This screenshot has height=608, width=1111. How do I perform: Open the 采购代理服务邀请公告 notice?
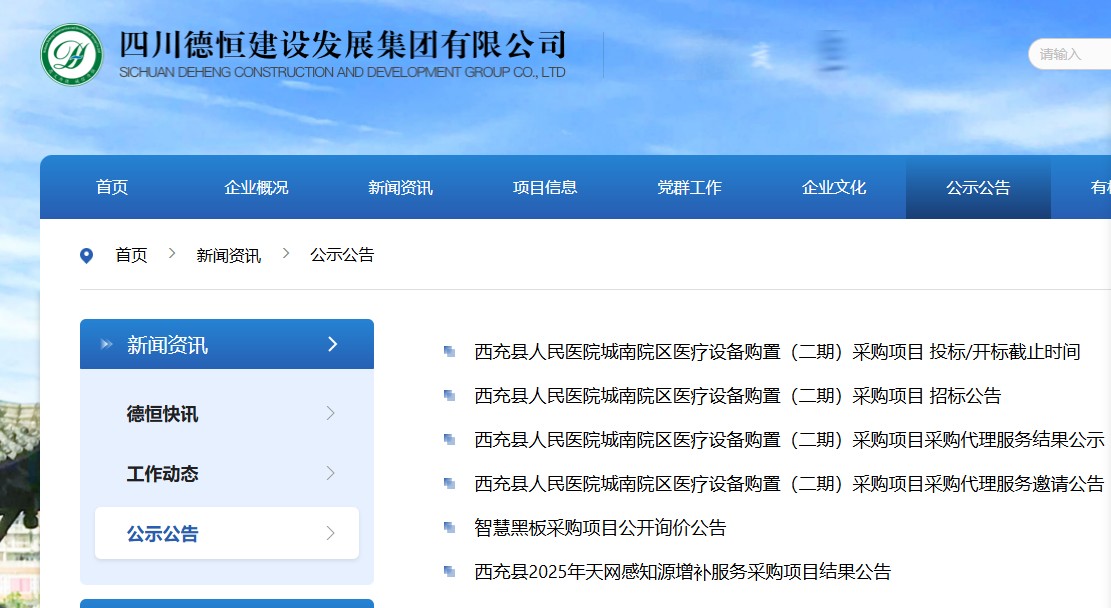(789, 483)
